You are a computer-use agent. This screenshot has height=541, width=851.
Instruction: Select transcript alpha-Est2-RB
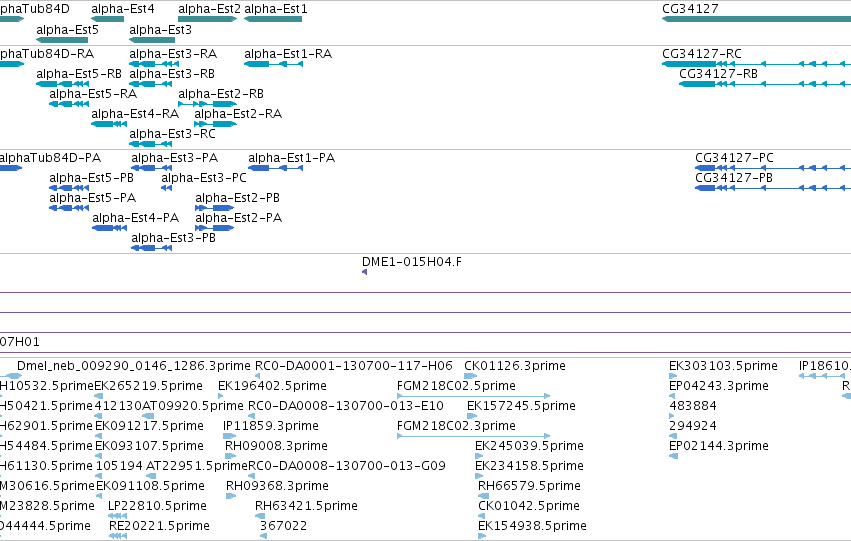point(207,104)
